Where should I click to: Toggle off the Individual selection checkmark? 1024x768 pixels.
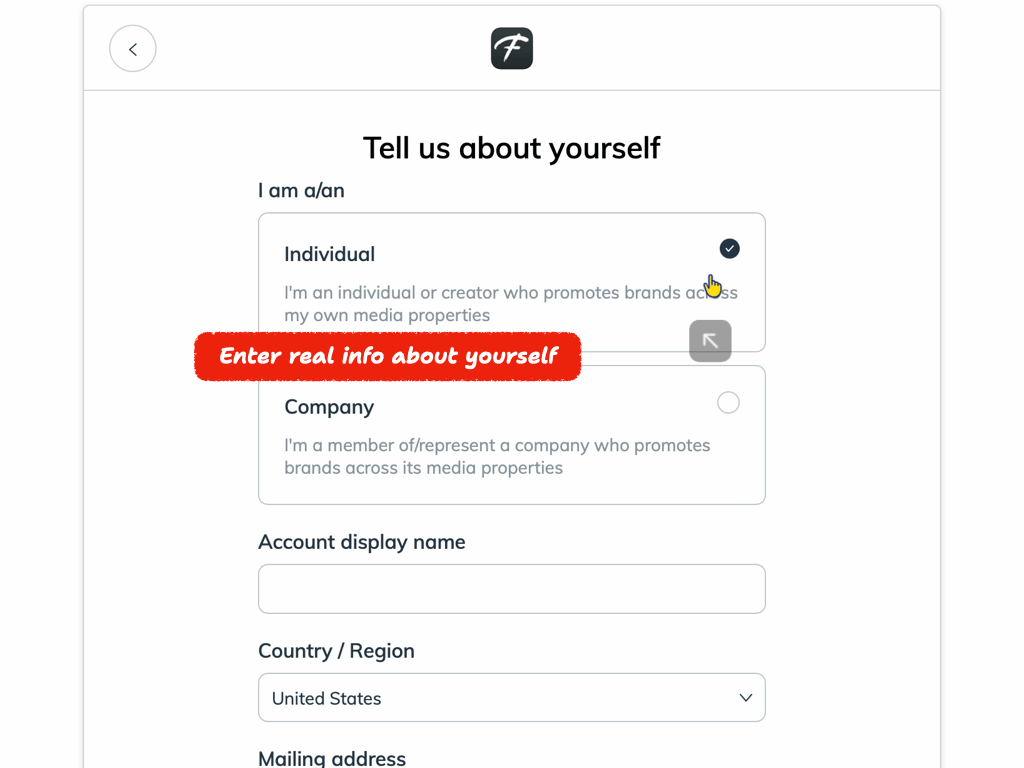729,248
